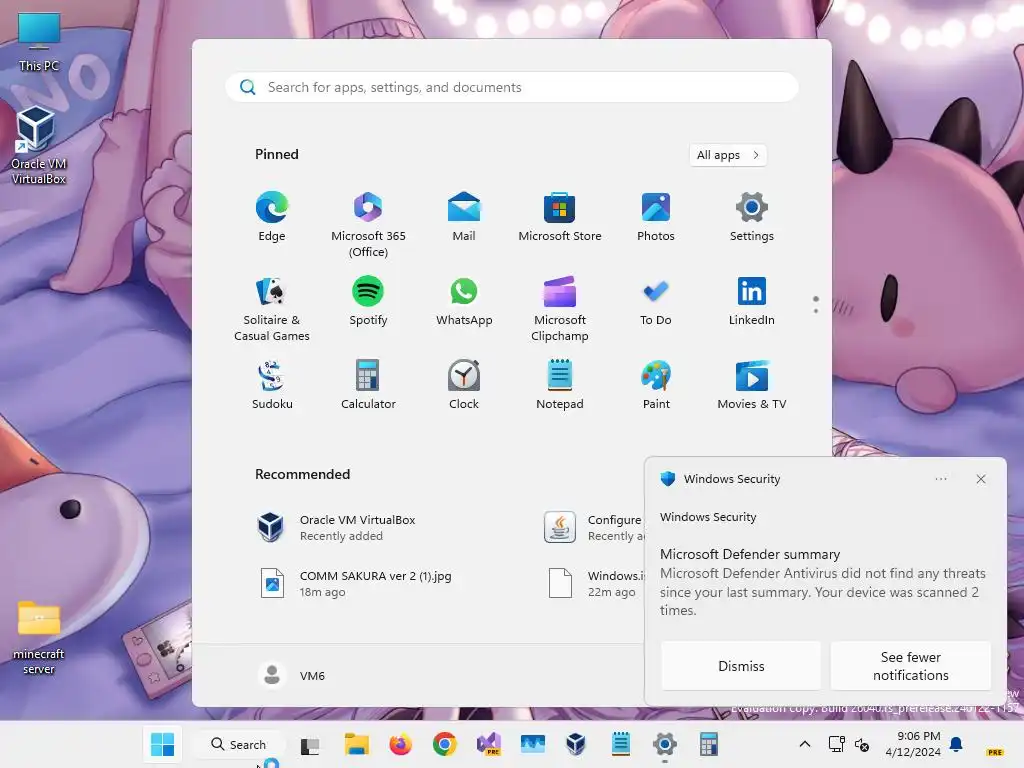1024x768 pixels.
Task: Open Settings from pinned apps
Action: (752, 217)
